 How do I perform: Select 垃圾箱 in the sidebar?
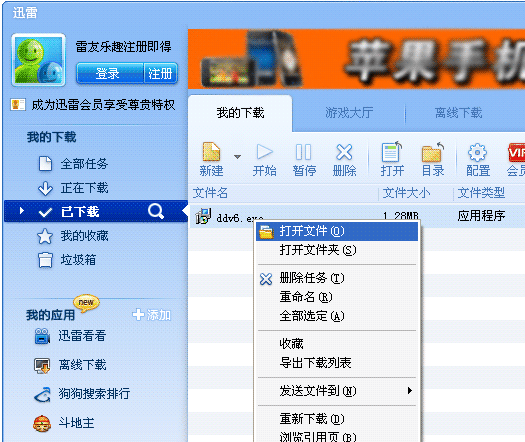67,260
